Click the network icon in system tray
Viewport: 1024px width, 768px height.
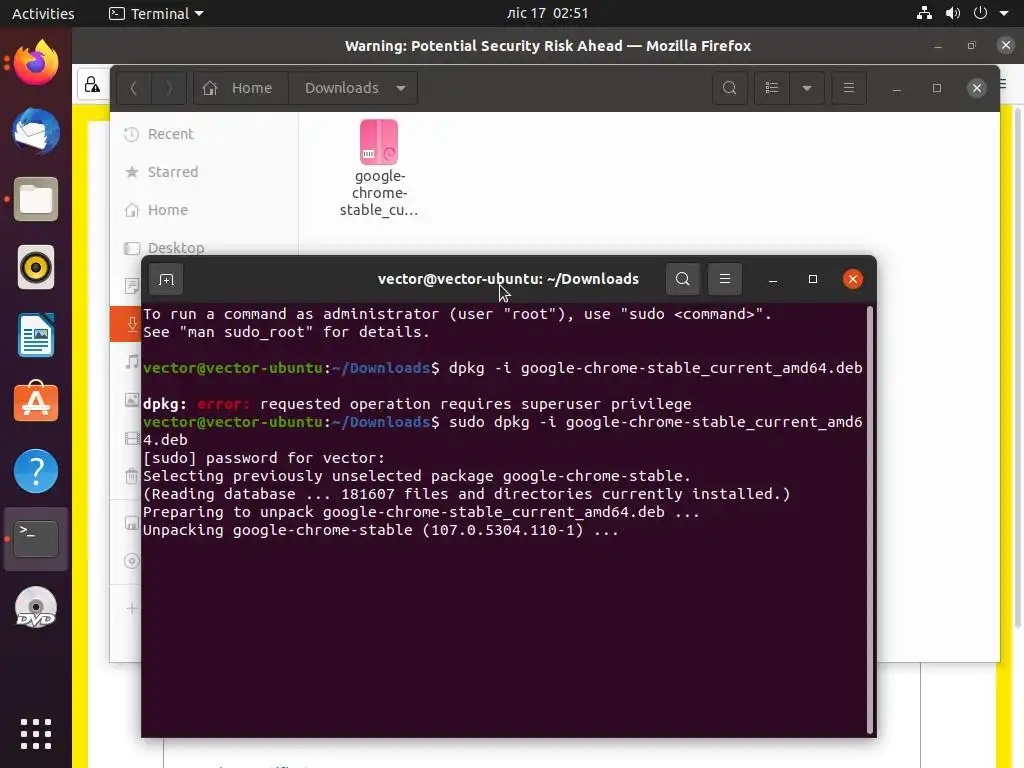pyautogui.click(x=924, y=13)
